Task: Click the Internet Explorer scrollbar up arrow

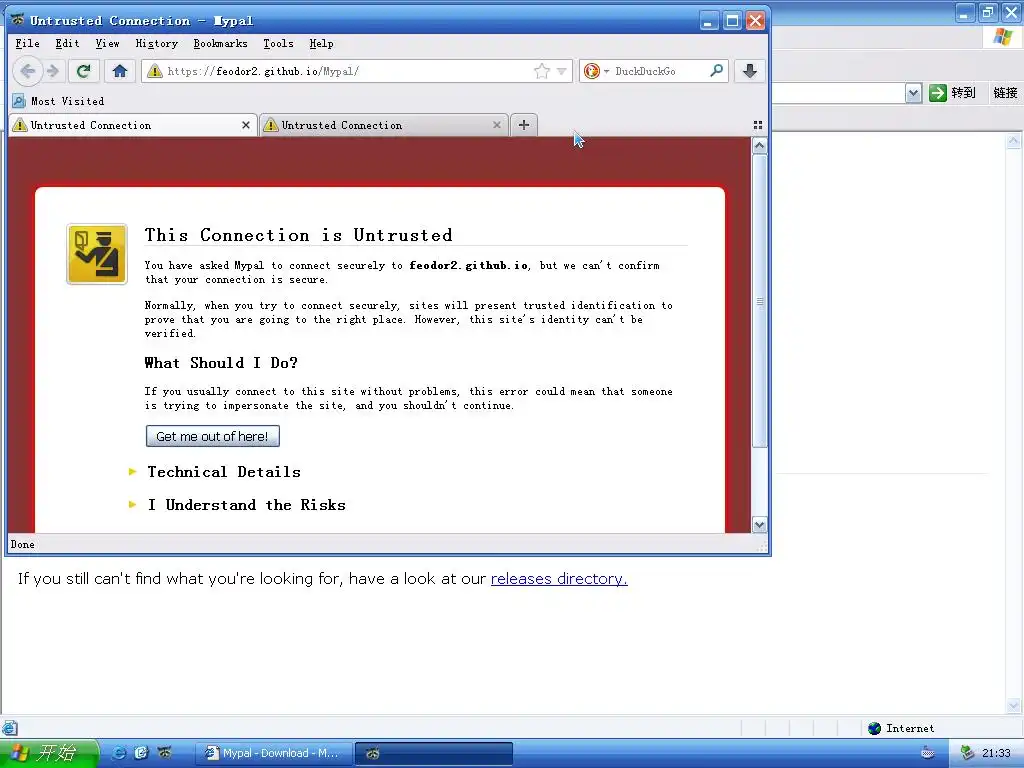Action: [1014, 141]
